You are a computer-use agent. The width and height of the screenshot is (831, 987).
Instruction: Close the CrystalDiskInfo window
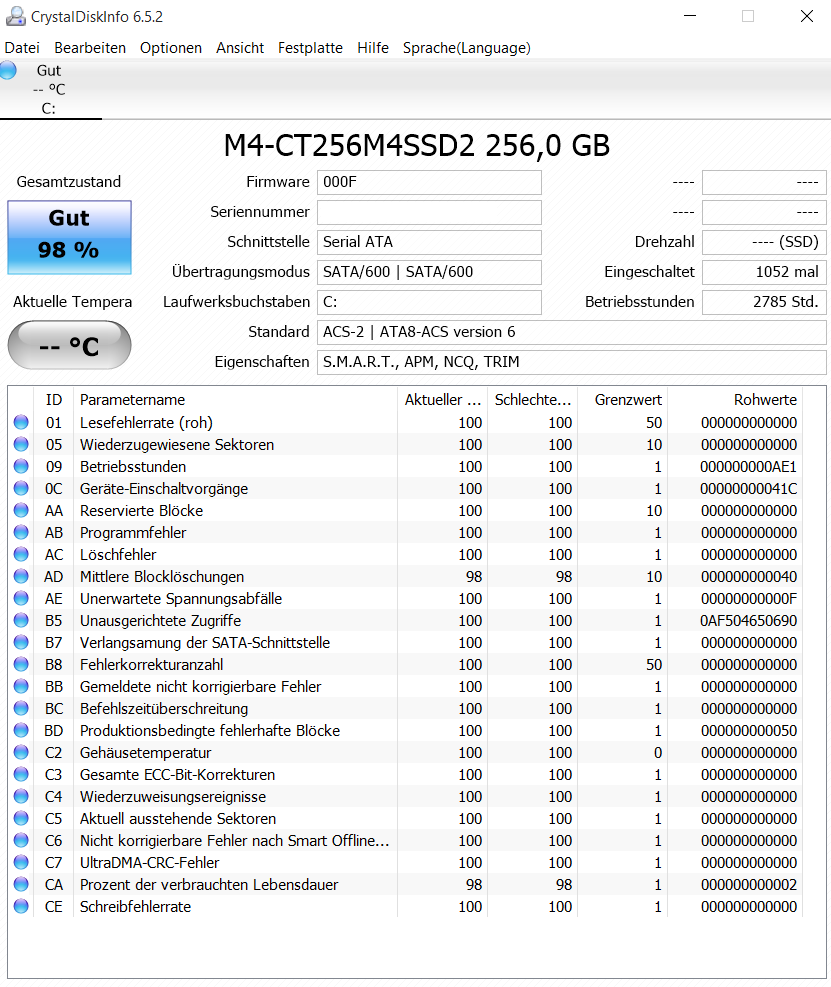point(806,16)
